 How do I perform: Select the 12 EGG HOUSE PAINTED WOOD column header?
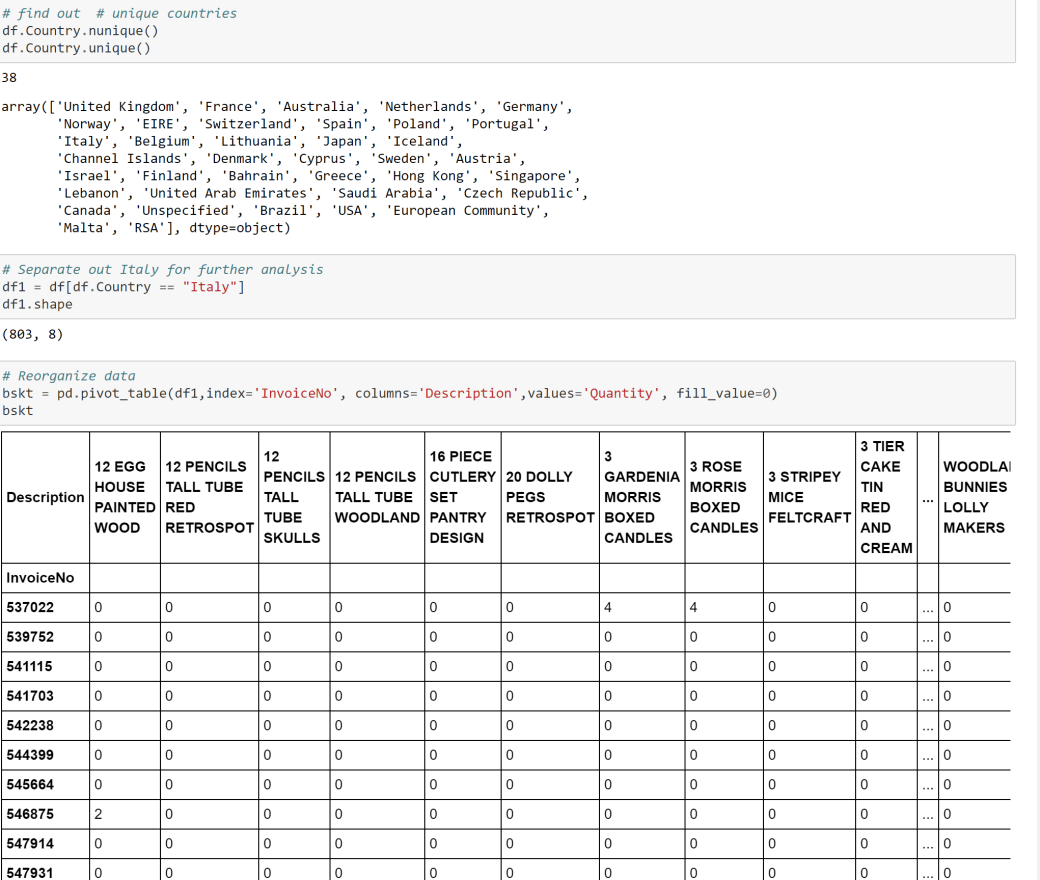click(x=125, y=497)
